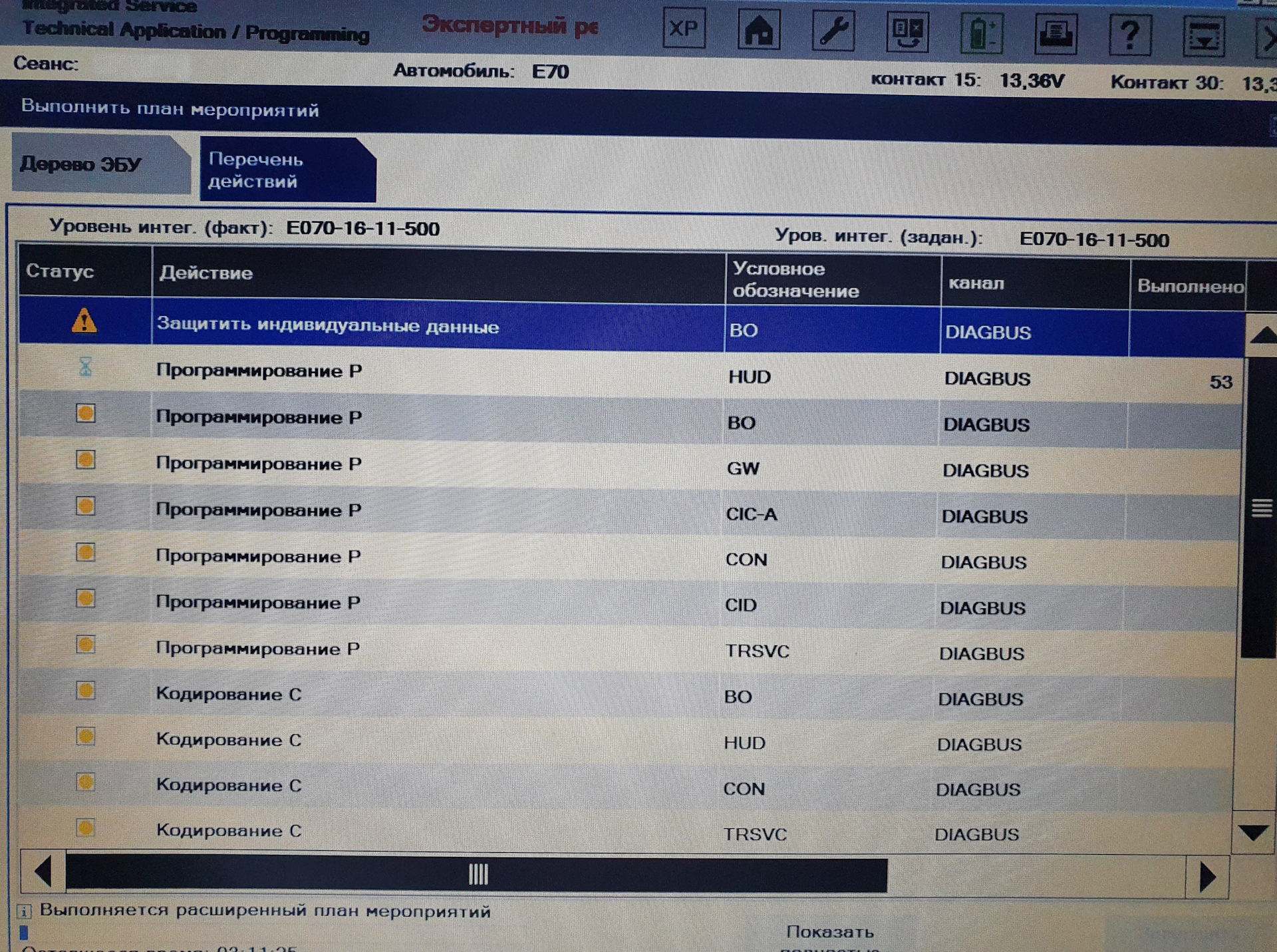The image size is (1277, 952).
Task: Go to home screen icon
Action: point(758,31)
